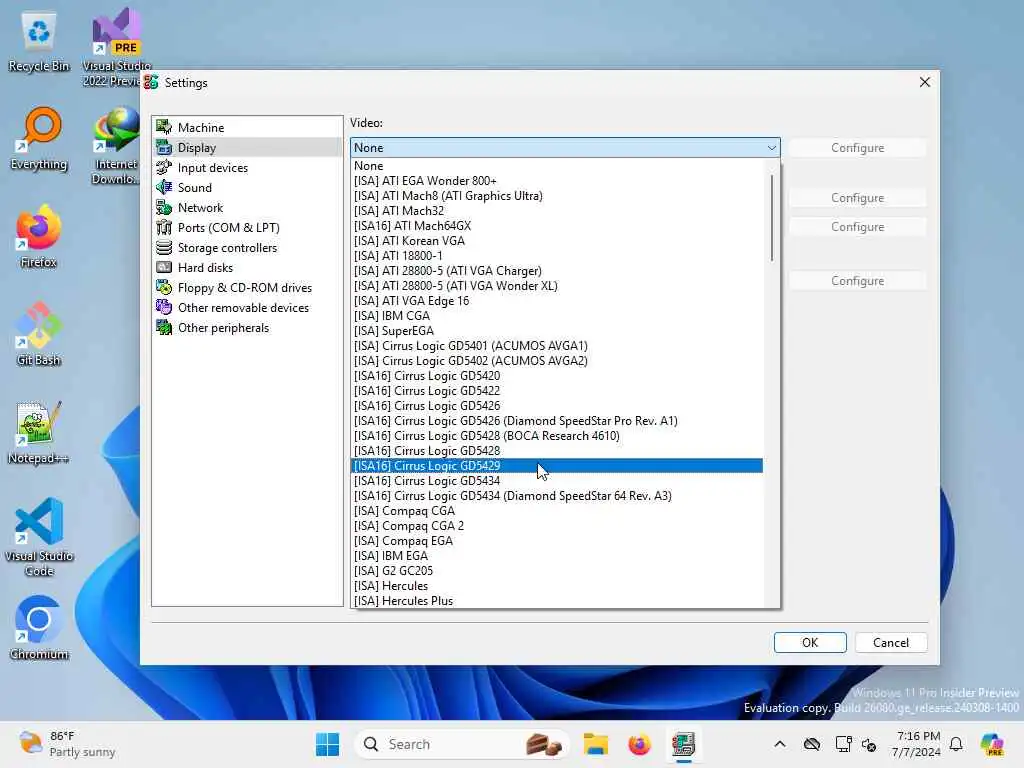Select [ISA16] Cirrus Logic GD5420
Screen dimensions: 1024x768
(x=557, y=376)
